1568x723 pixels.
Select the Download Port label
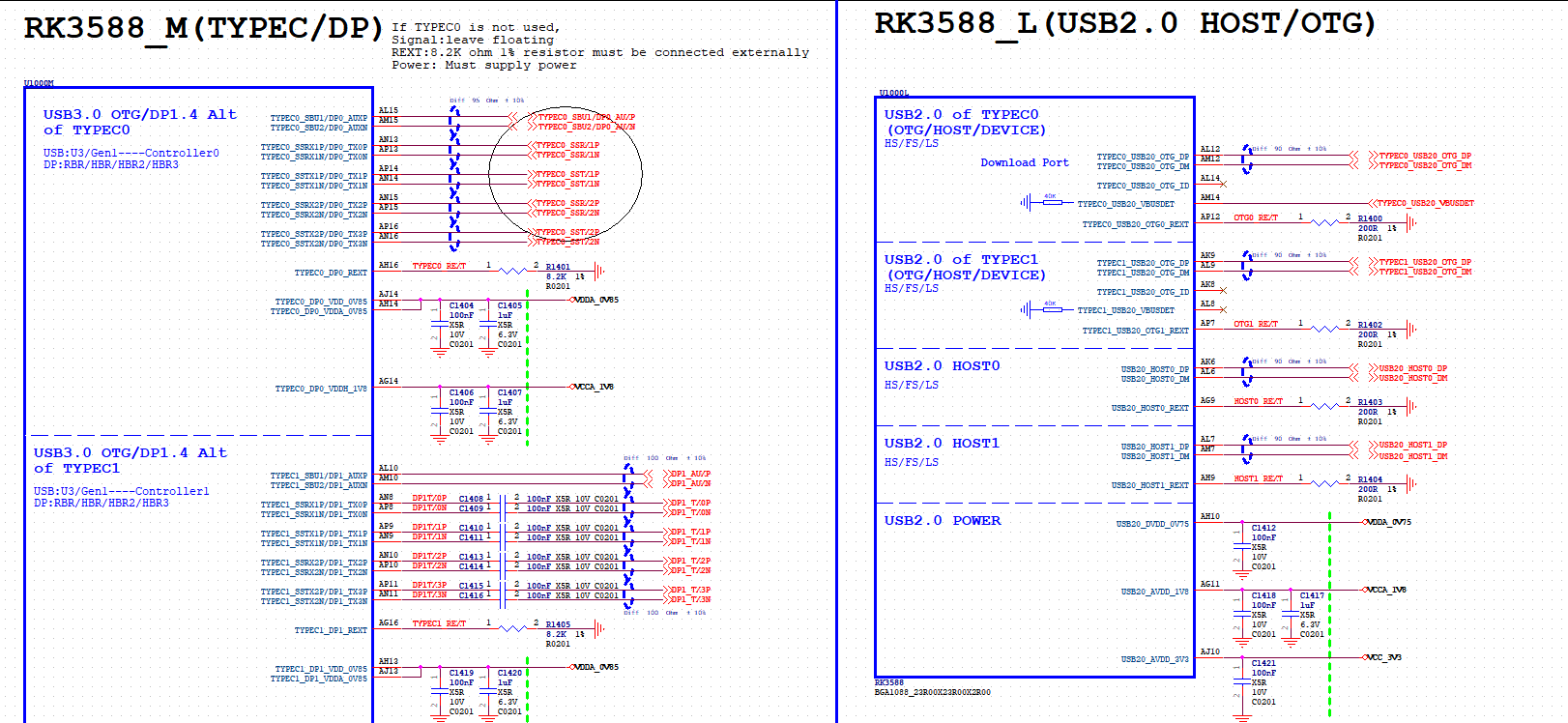1024,162
